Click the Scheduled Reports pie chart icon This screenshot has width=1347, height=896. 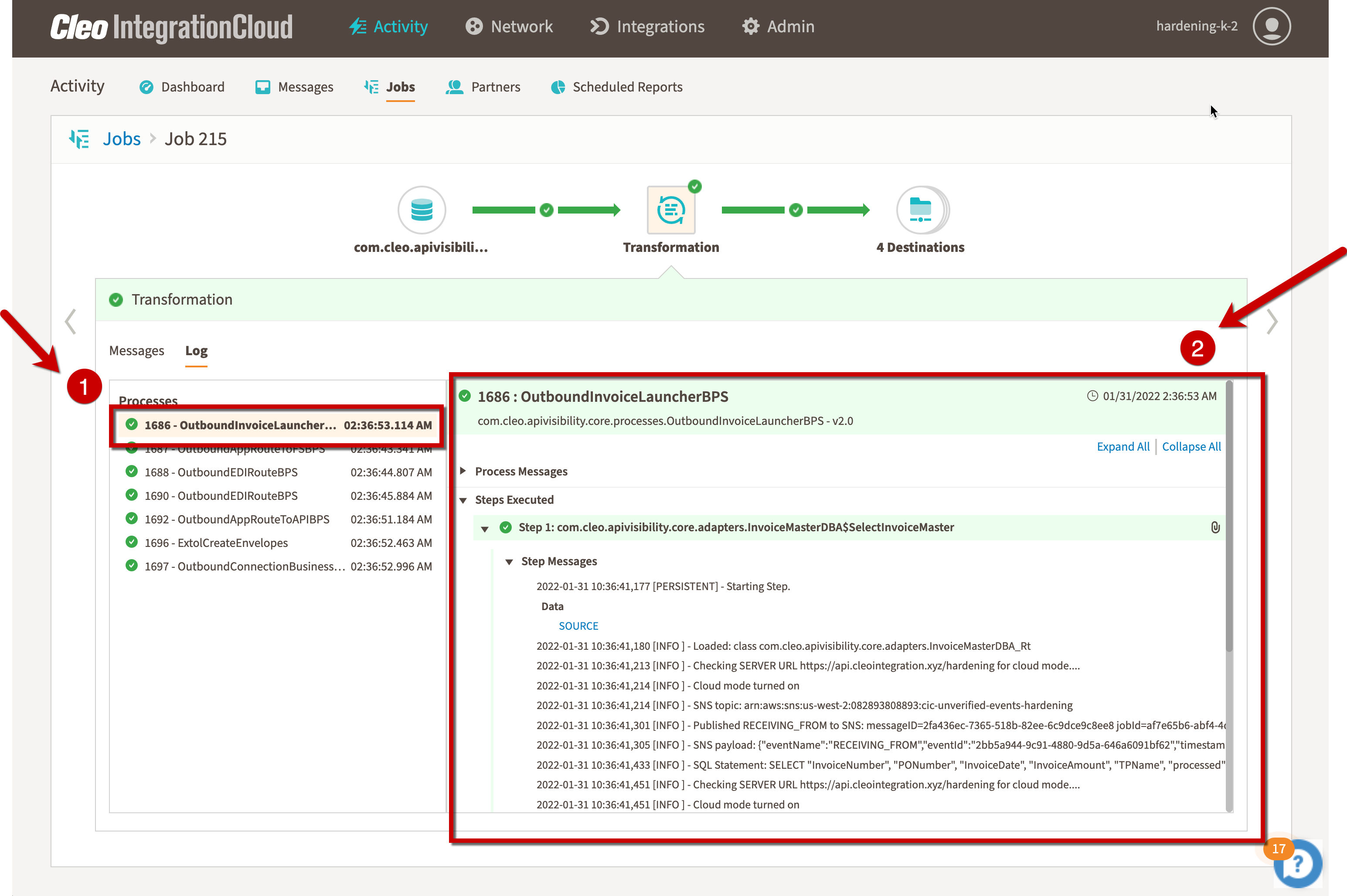pos(558,87)
